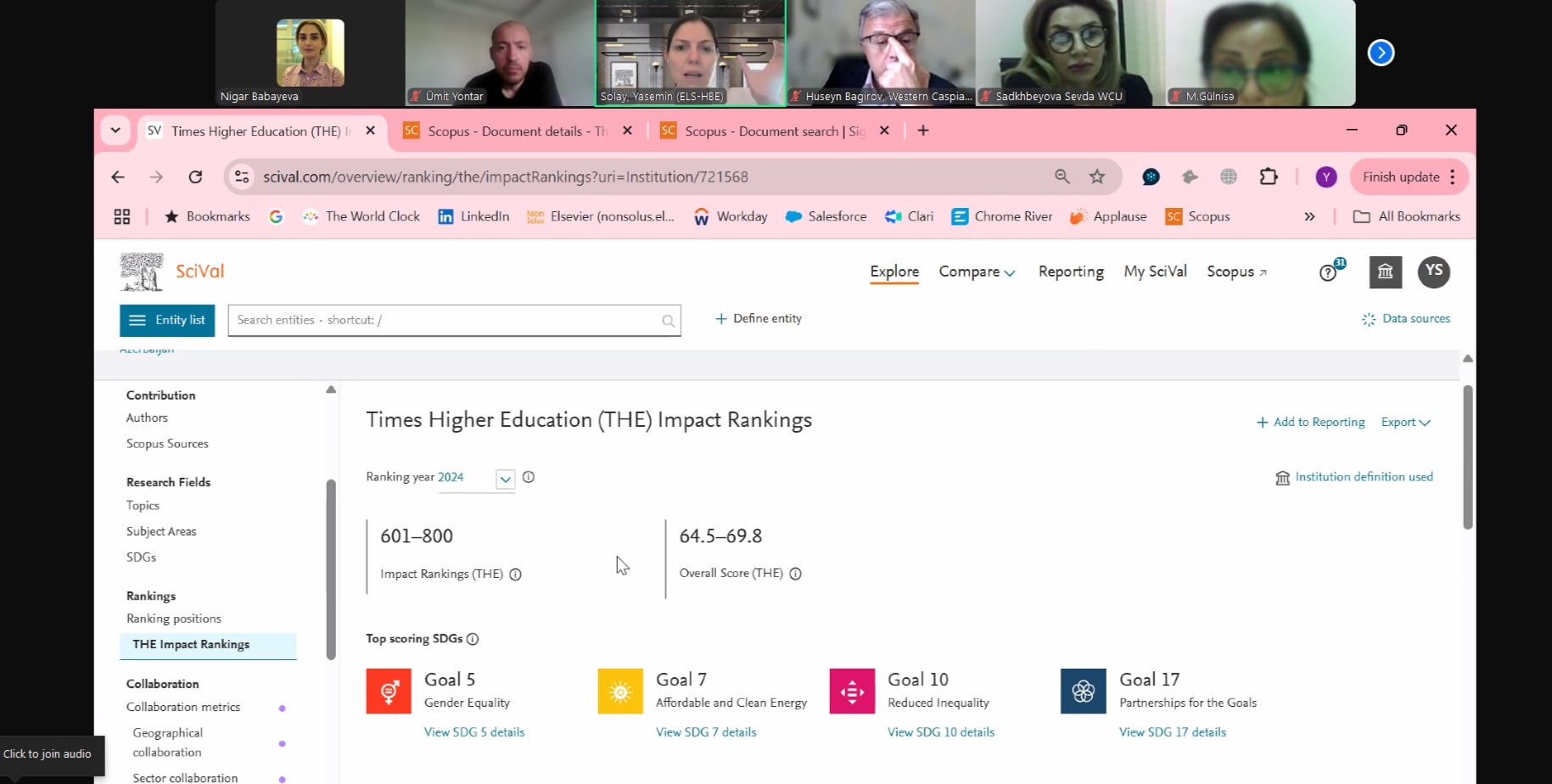
Task: Open View SDG 10 details
Action: coord(941,732)
